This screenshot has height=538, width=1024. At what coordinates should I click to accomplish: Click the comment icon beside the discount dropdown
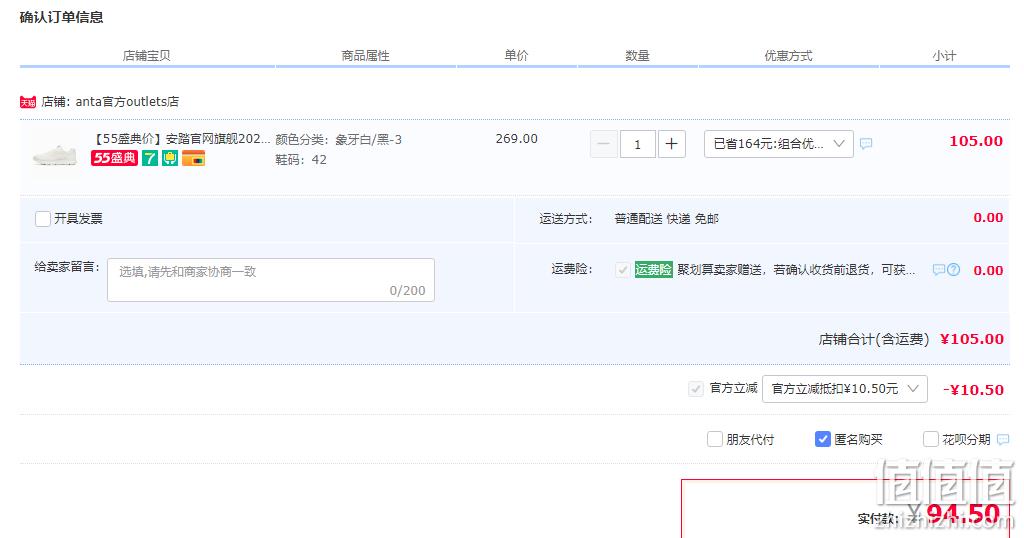click(866, 144)
